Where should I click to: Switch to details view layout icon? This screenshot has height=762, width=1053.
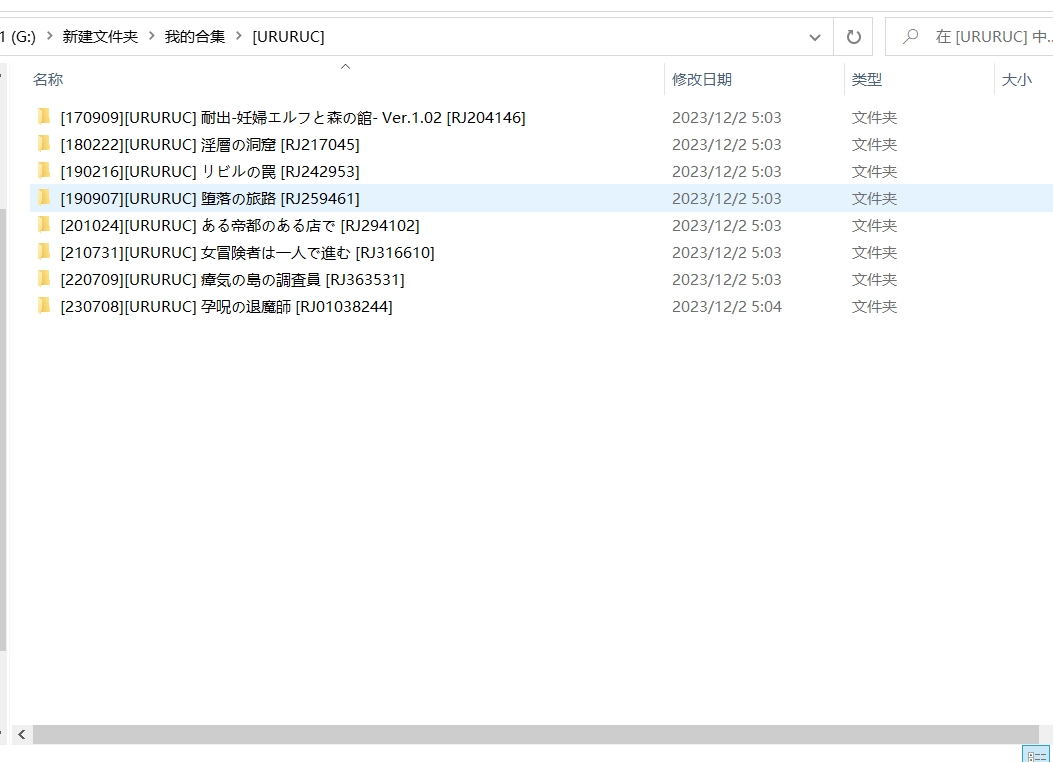click(x=1036, y=755)
